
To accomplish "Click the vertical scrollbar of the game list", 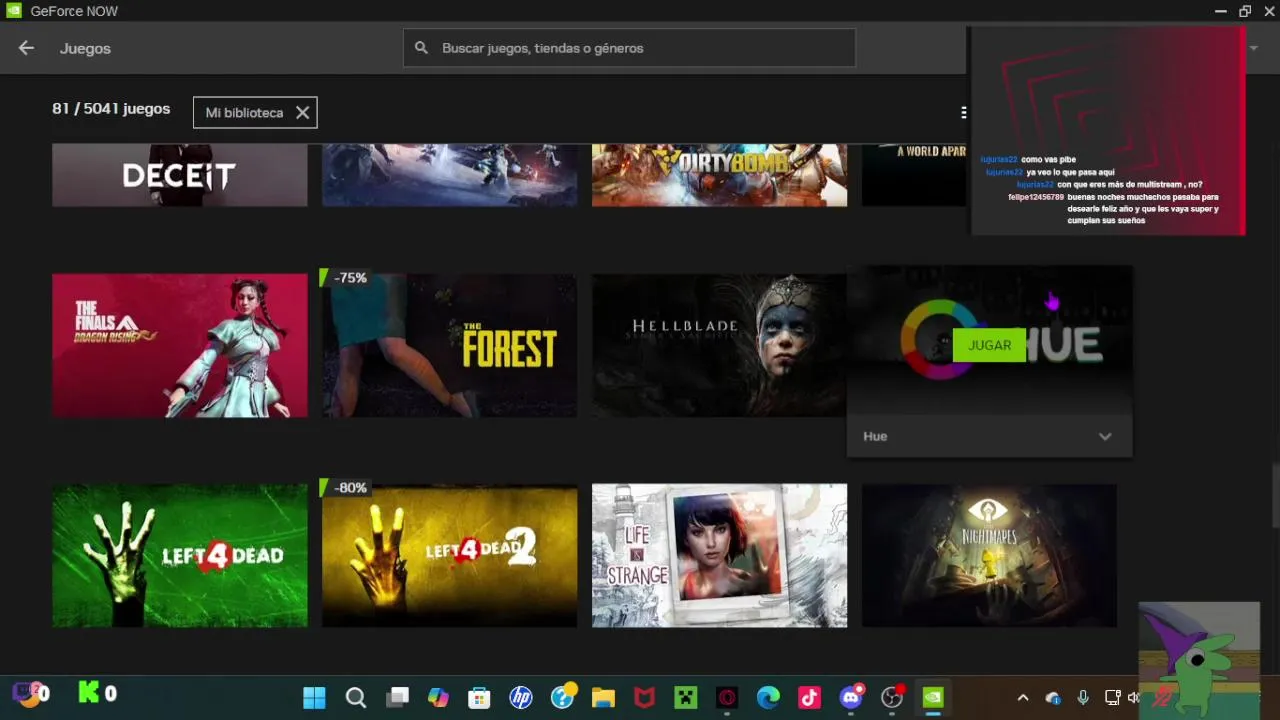I will [x=1274, y=494].
